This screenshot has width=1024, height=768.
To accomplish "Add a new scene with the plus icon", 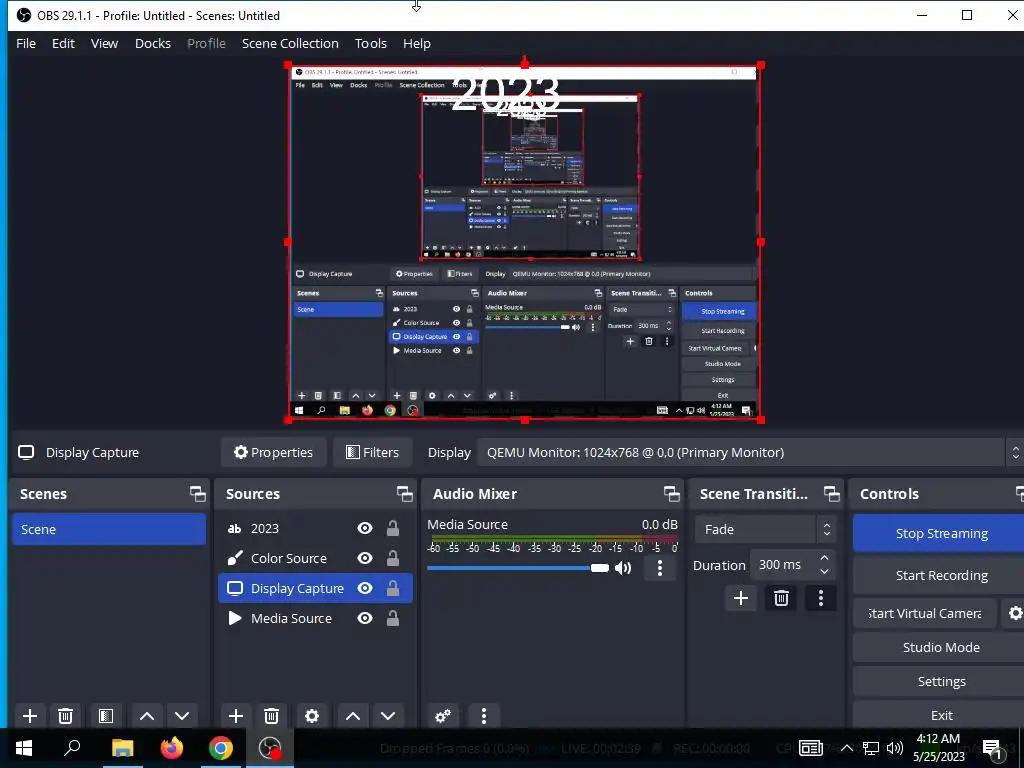I will [29, 716].
